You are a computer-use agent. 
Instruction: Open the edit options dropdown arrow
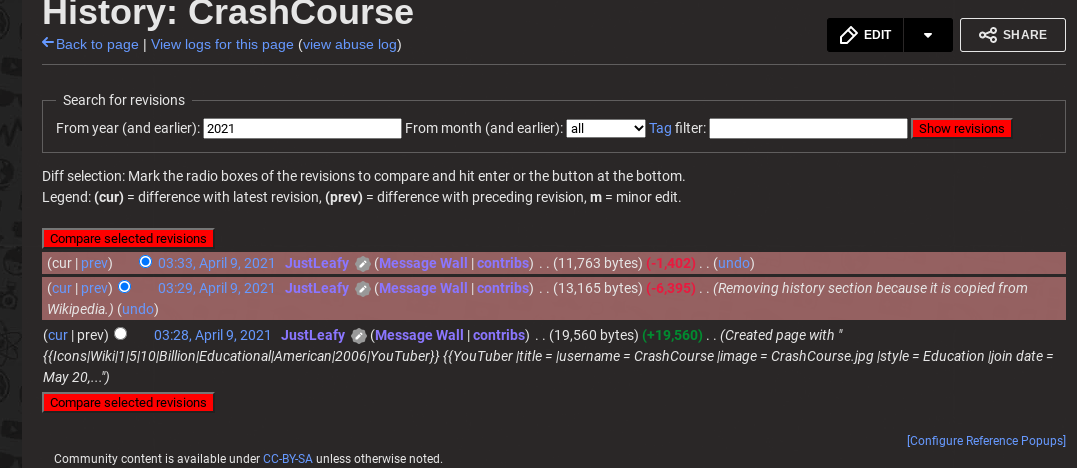click(928, 35)
